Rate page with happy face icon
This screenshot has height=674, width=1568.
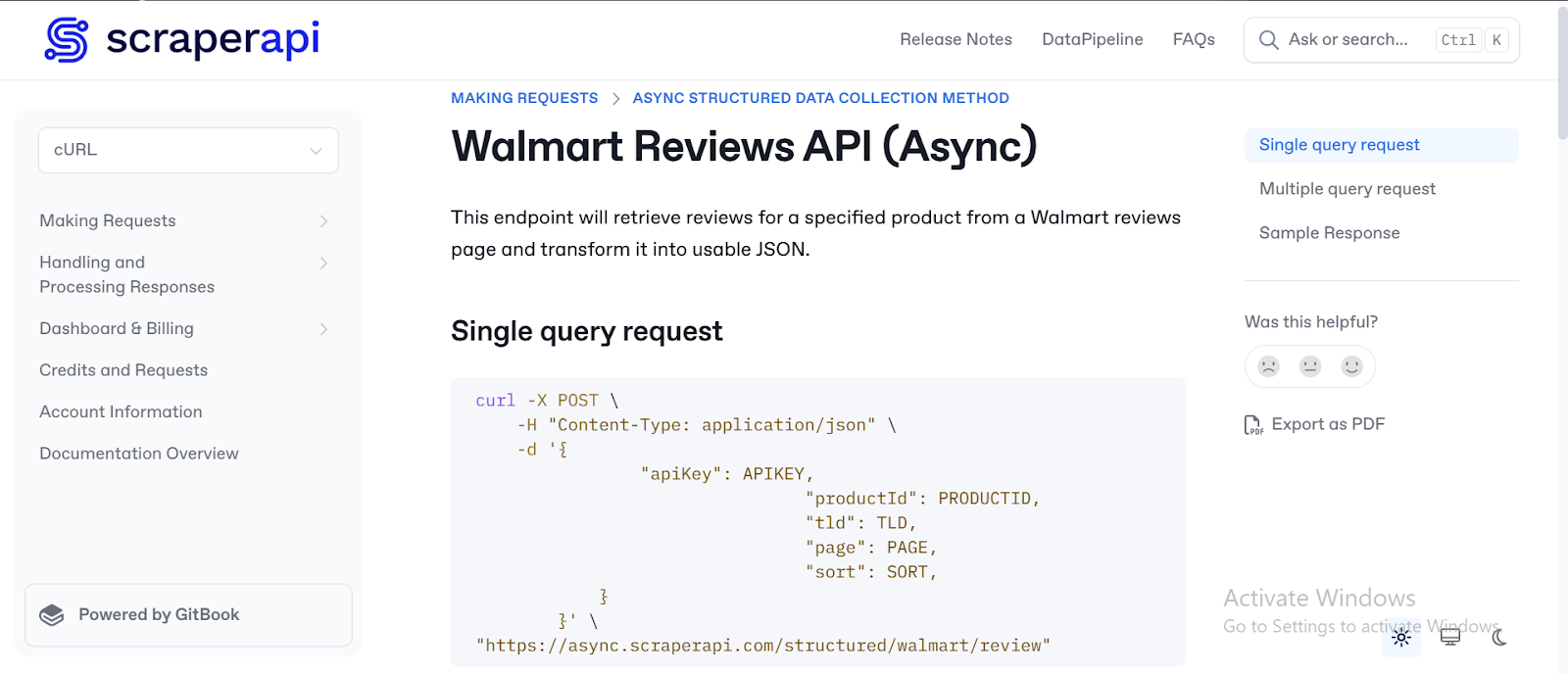tap(1352, 366)
